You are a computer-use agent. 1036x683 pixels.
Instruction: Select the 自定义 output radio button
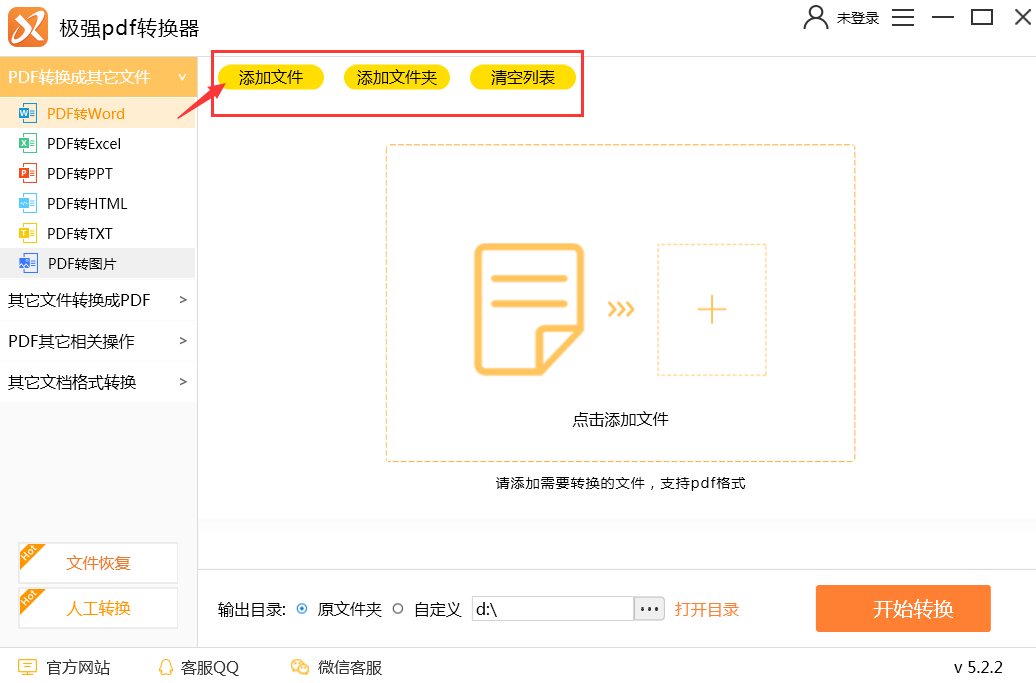(x=398, y=609)
